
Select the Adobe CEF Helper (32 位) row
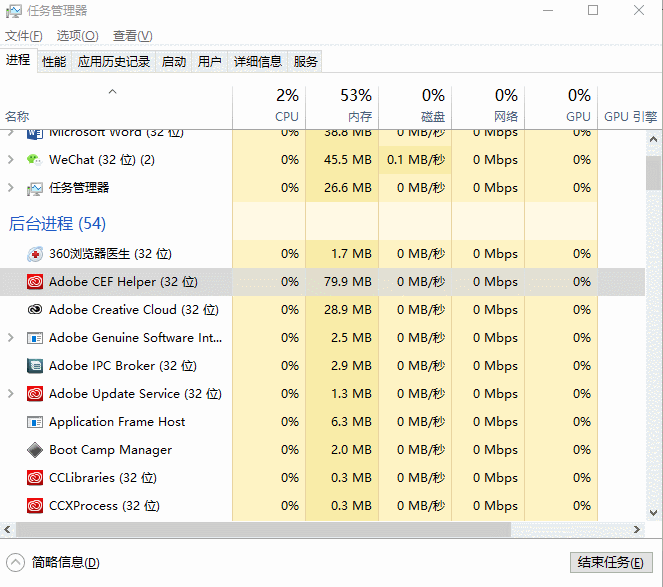pos(322,282)
